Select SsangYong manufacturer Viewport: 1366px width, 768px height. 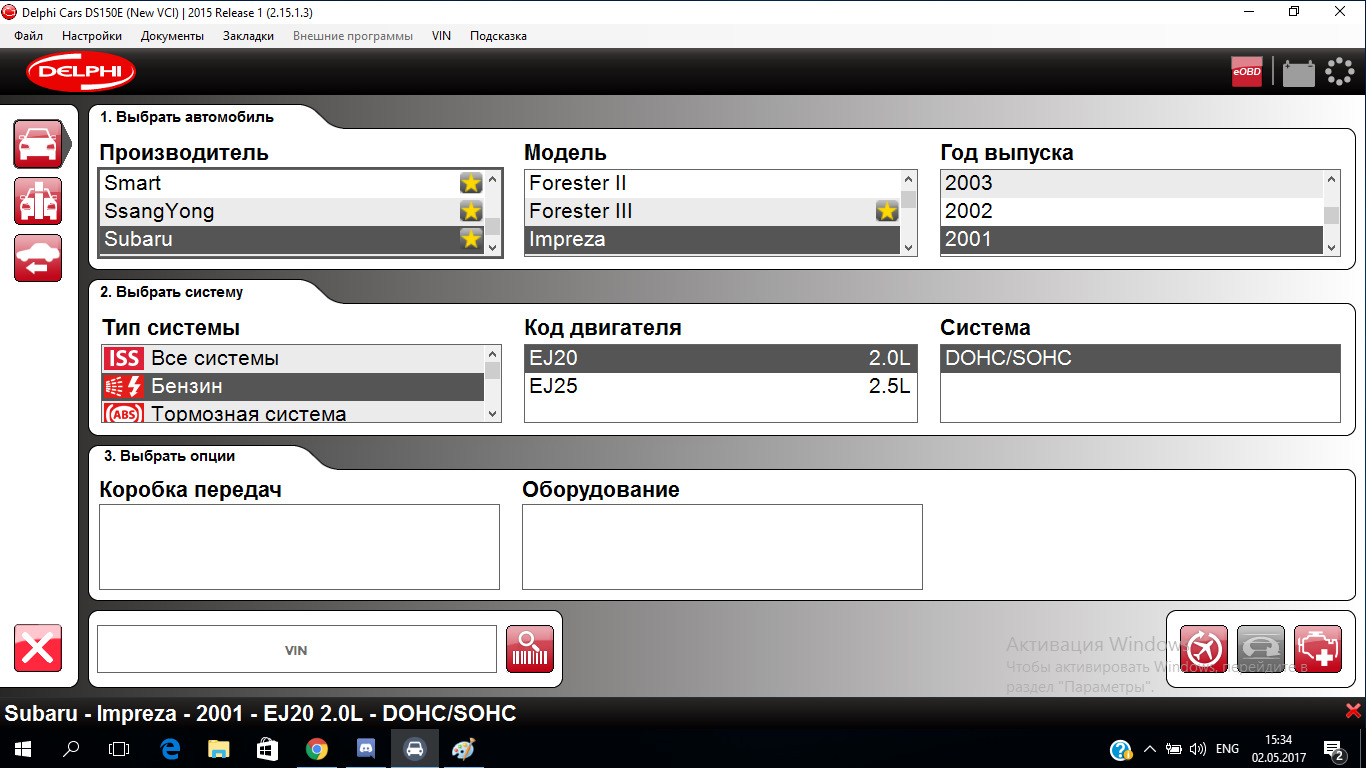coord(292,211)
